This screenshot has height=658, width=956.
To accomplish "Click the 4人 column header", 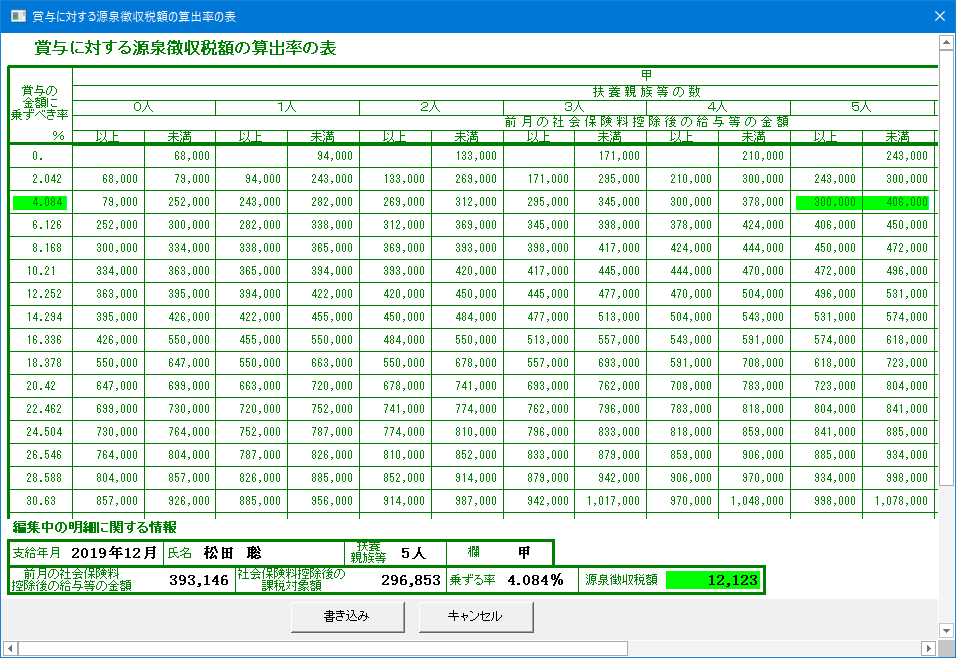I will coord(718,107).
